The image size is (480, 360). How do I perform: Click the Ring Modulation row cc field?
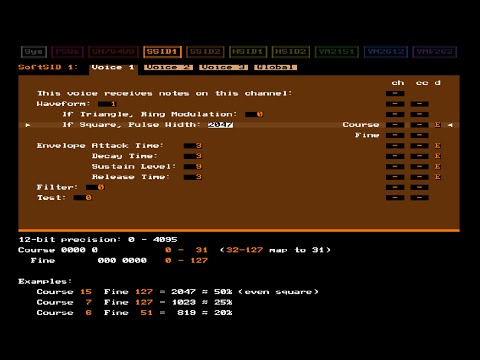(x=419, y=114)
